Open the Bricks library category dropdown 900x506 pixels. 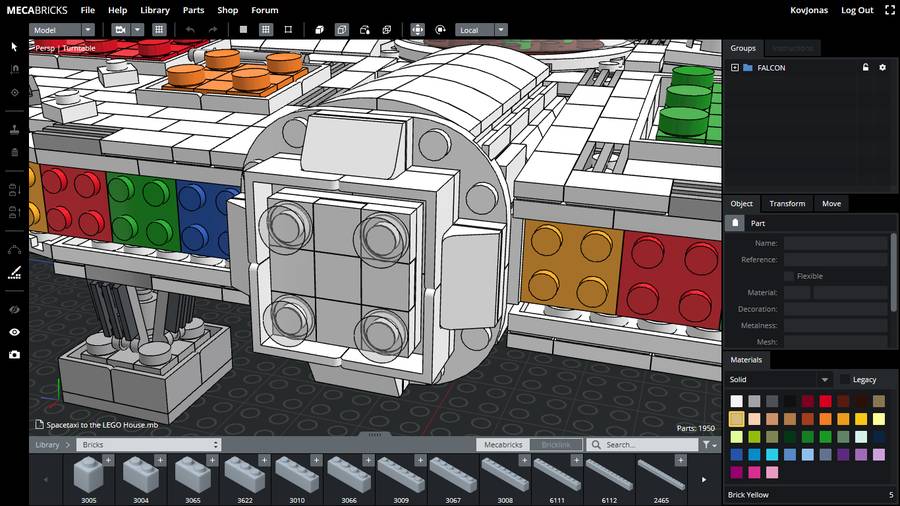(x=149, y=445)
